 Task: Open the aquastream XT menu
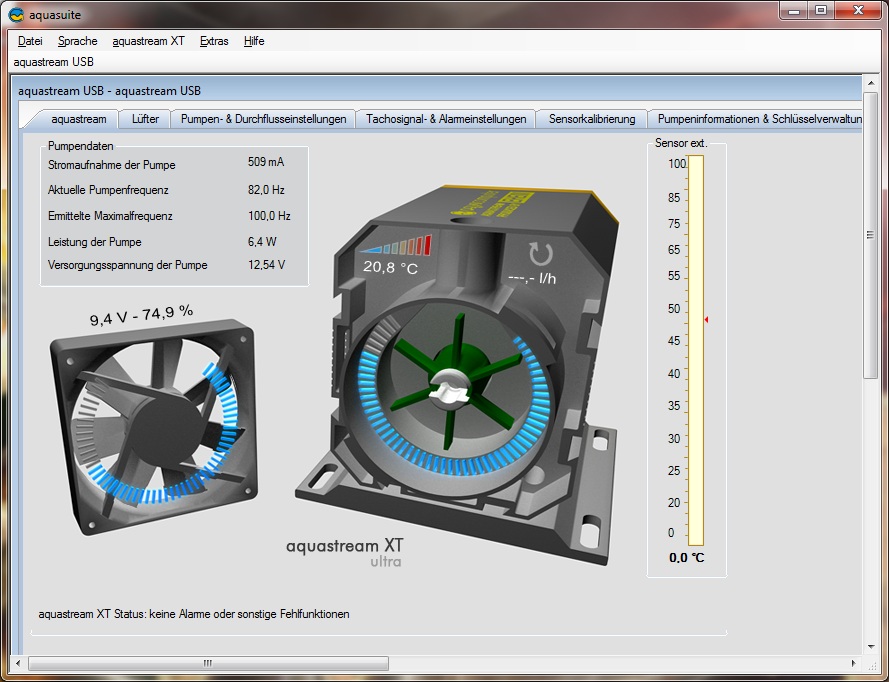pos(149,41)
